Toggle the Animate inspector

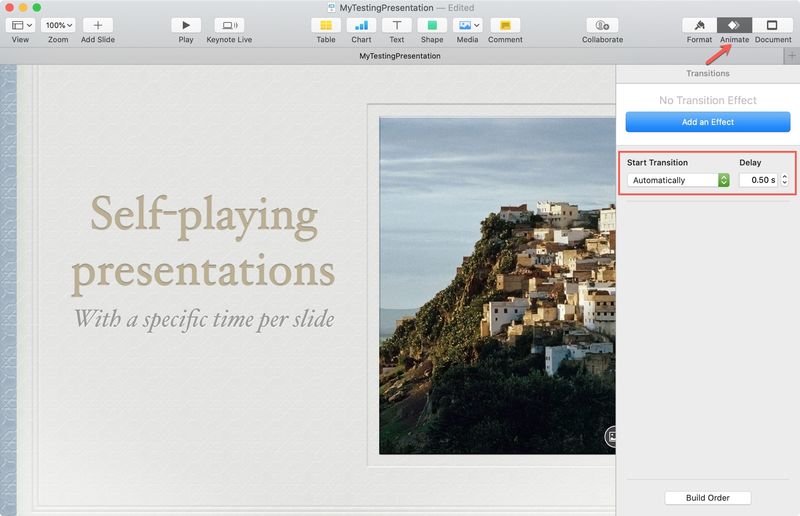tap(734, 25)
